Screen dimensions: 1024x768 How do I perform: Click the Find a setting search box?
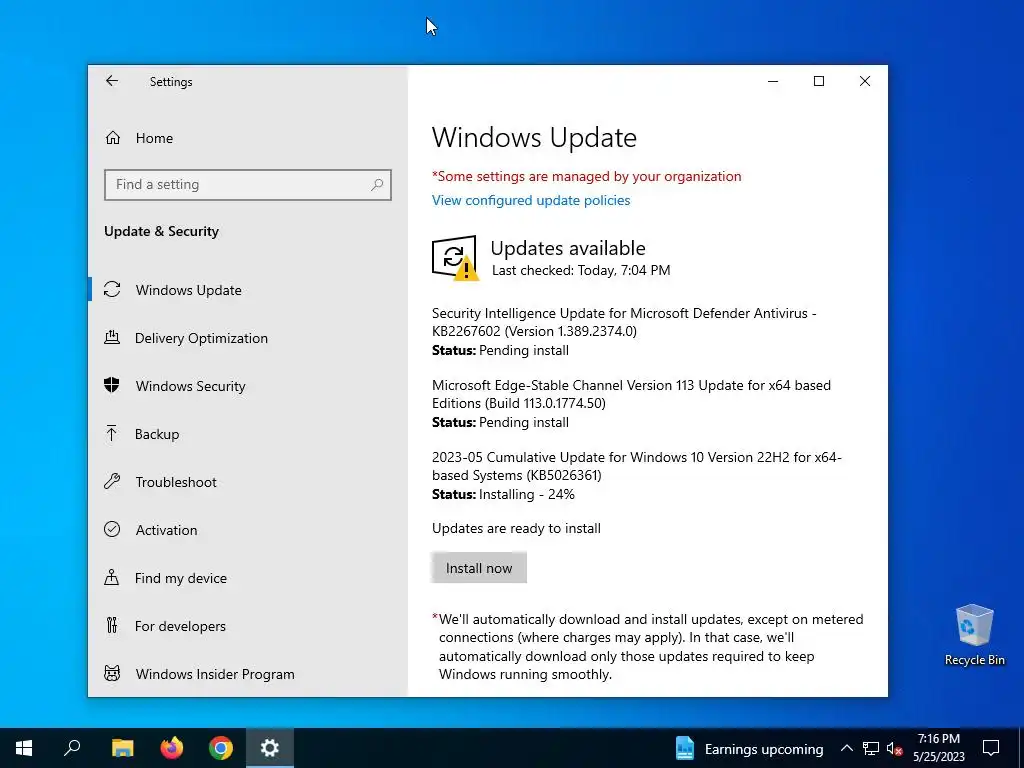248,185
